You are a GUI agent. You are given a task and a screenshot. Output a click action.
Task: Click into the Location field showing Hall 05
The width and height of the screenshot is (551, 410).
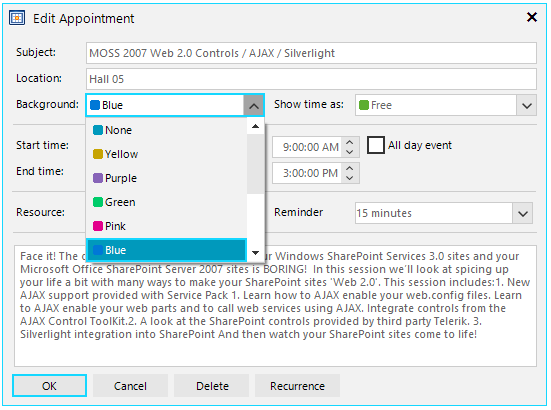pyautogui.click(x=311, y=79)
